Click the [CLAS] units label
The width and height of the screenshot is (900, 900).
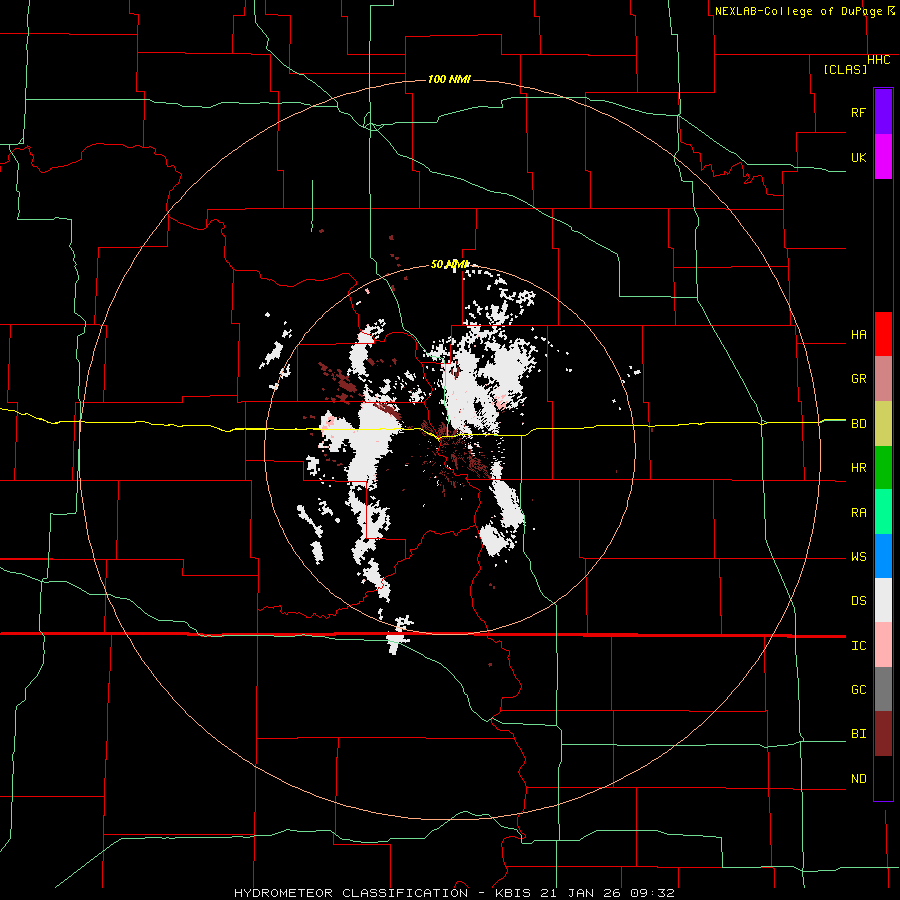(x=845, y=69)
